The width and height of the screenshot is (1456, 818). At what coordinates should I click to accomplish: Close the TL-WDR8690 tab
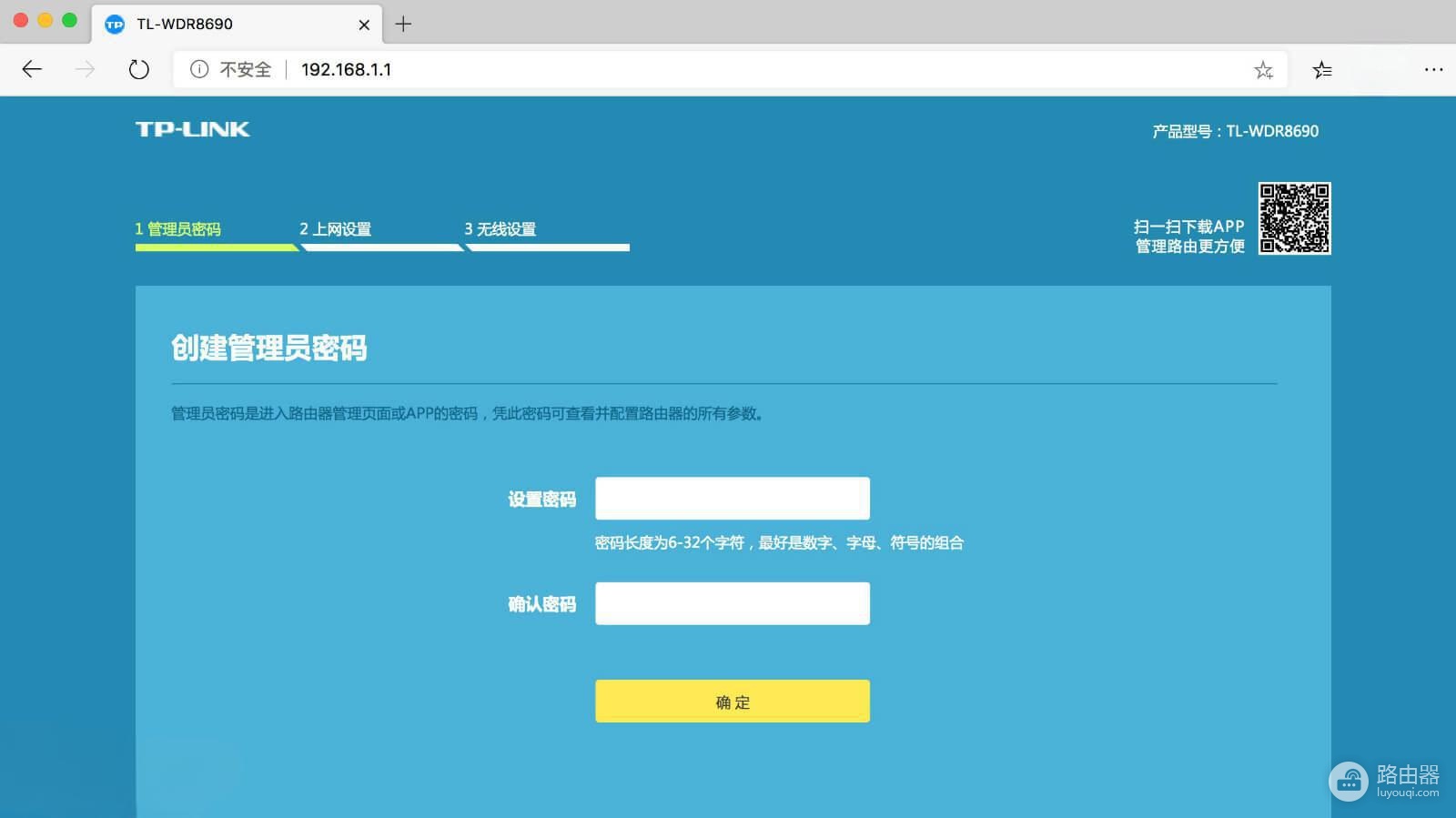point(364,25)
